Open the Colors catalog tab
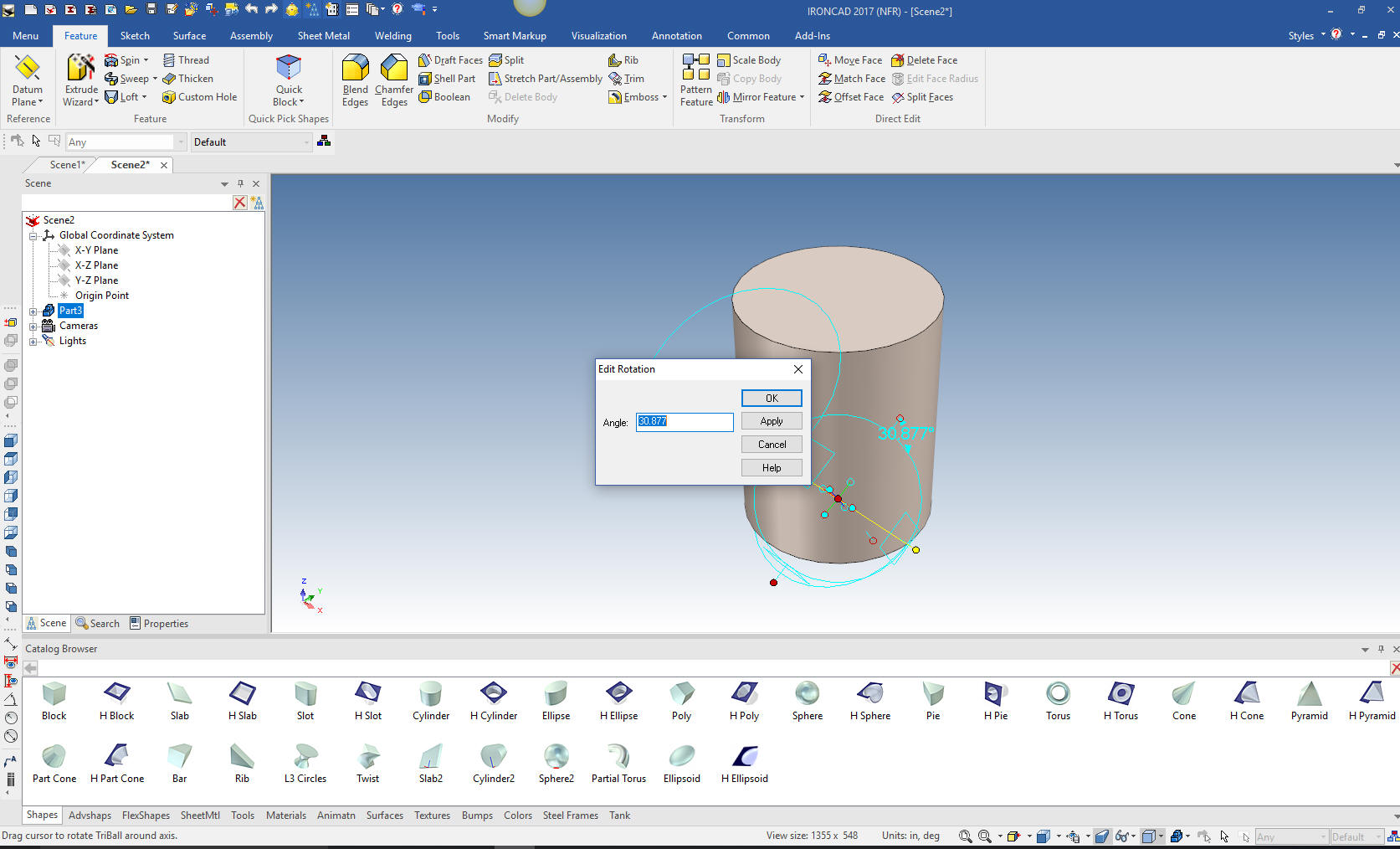This screenshot has height=849, width=1400. tap(517, 816)
